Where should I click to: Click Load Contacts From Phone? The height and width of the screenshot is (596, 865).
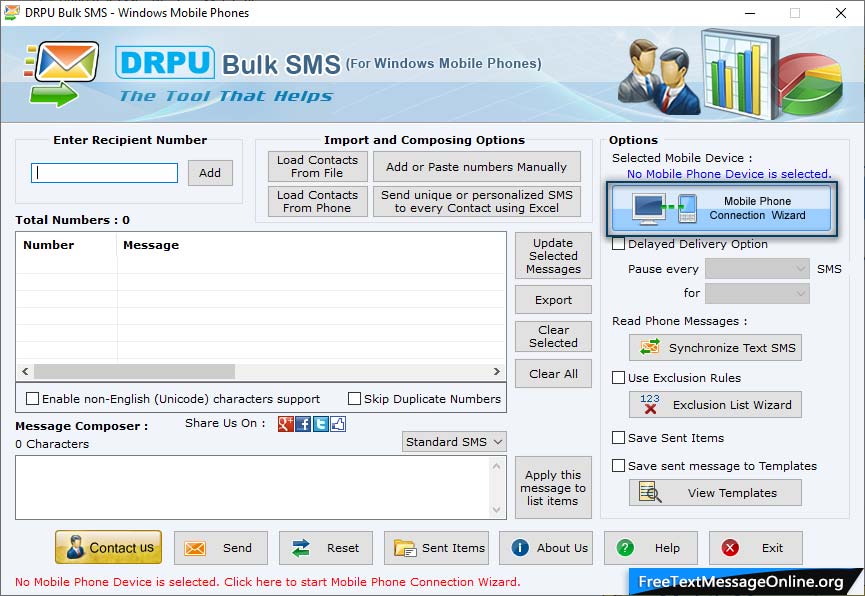click(x=317, y=201)
